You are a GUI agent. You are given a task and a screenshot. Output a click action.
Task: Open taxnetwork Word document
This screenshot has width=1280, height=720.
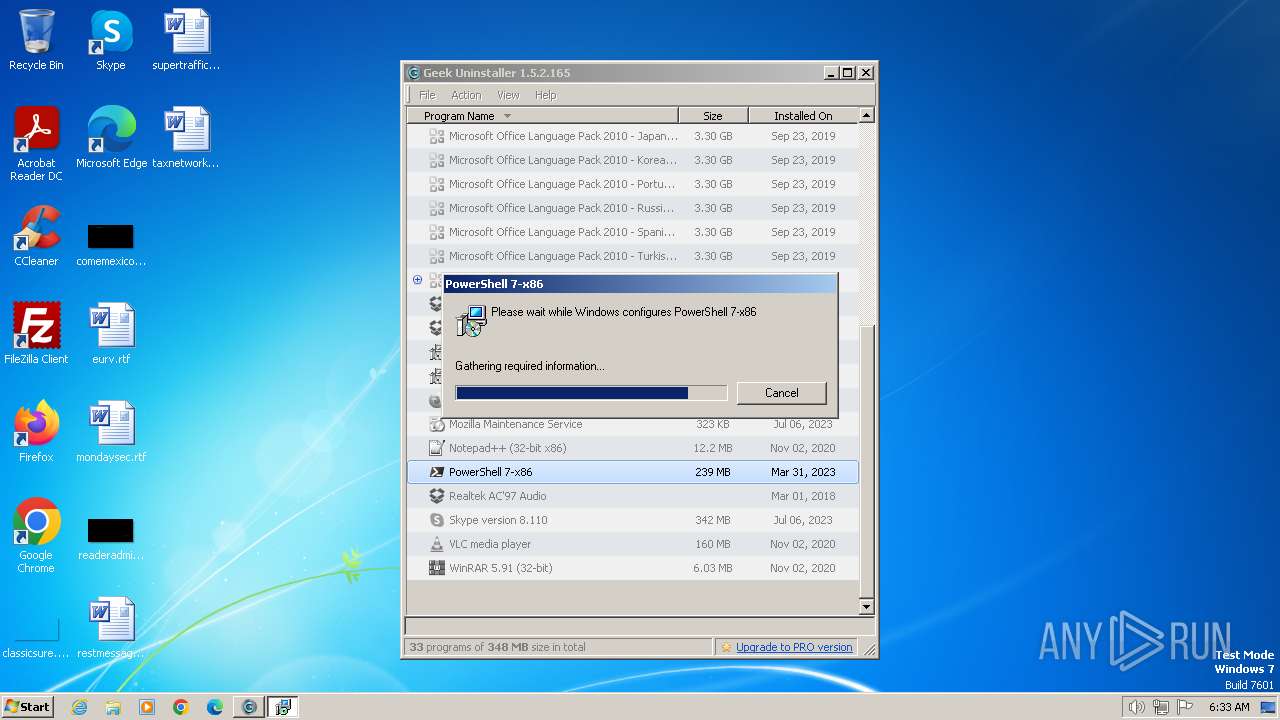(x=186, y=139)
